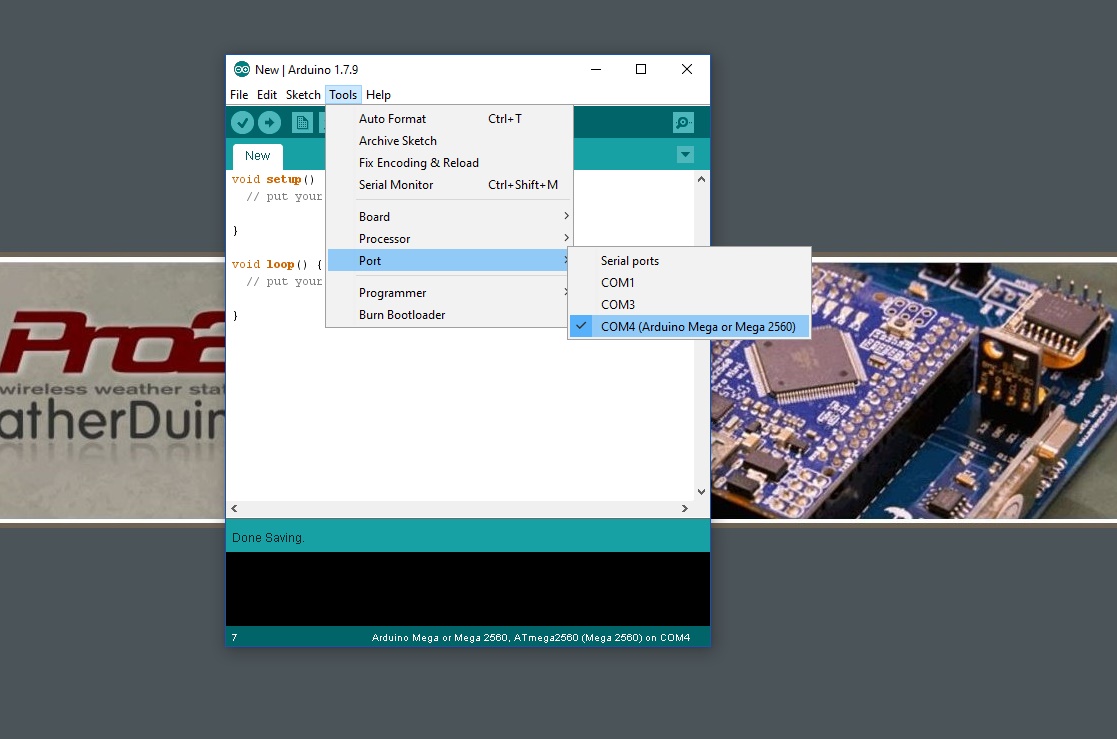Click Burn Bootloader menu entry
1117x739 pixels.
click(402, 315)
